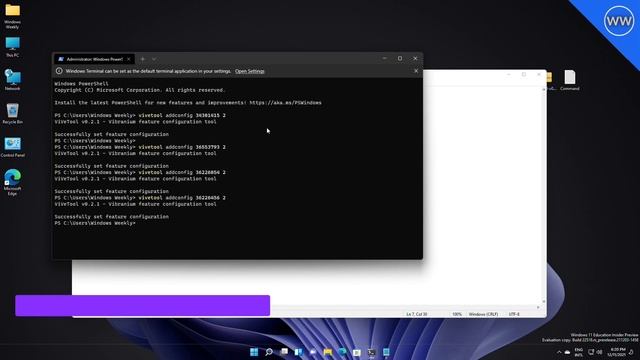
Task: Dismiss the default terminal notification bar
Action: 416,71
